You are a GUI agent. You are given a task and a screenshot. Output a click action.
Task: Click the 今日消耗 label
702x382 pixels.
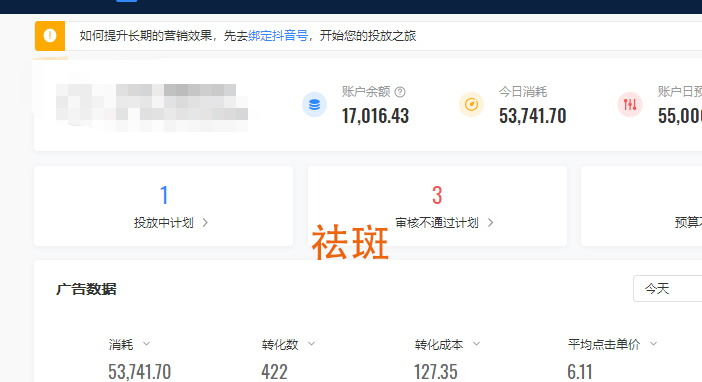point(523,92)
